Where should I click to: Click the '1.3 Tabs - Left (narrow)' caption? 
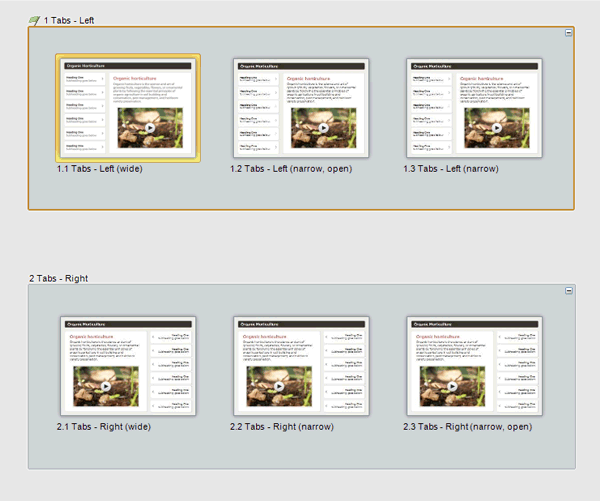click(451, 169)
